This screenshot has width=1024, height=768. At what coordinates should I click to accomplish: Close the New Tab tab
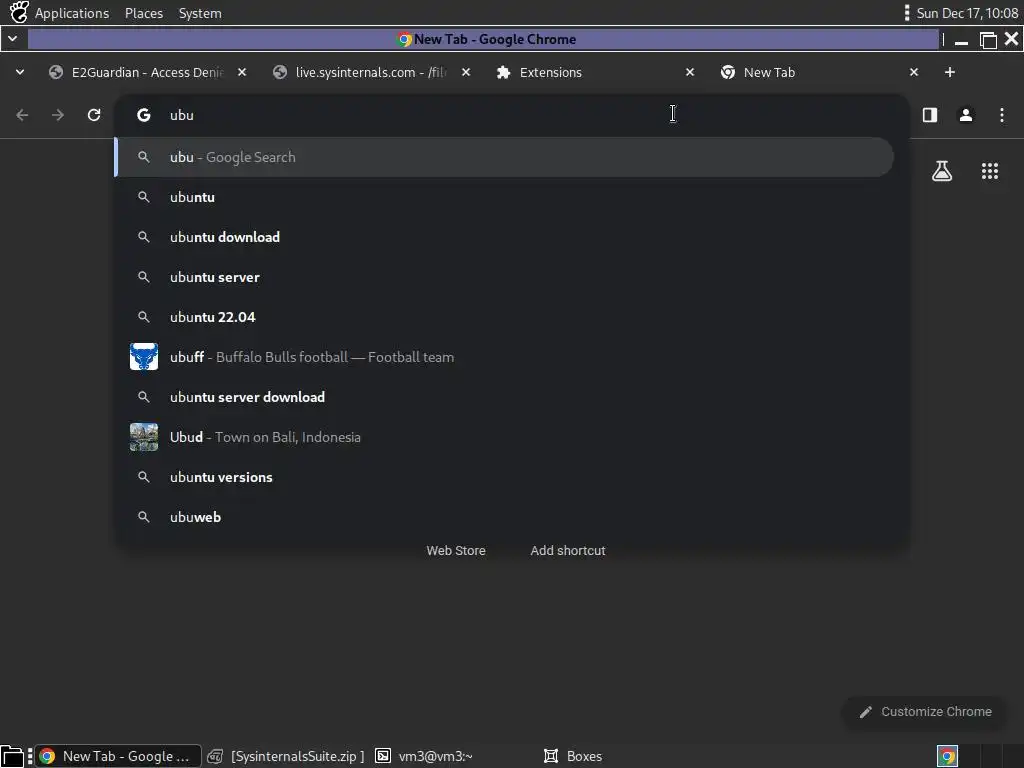(x=914, y=72)
